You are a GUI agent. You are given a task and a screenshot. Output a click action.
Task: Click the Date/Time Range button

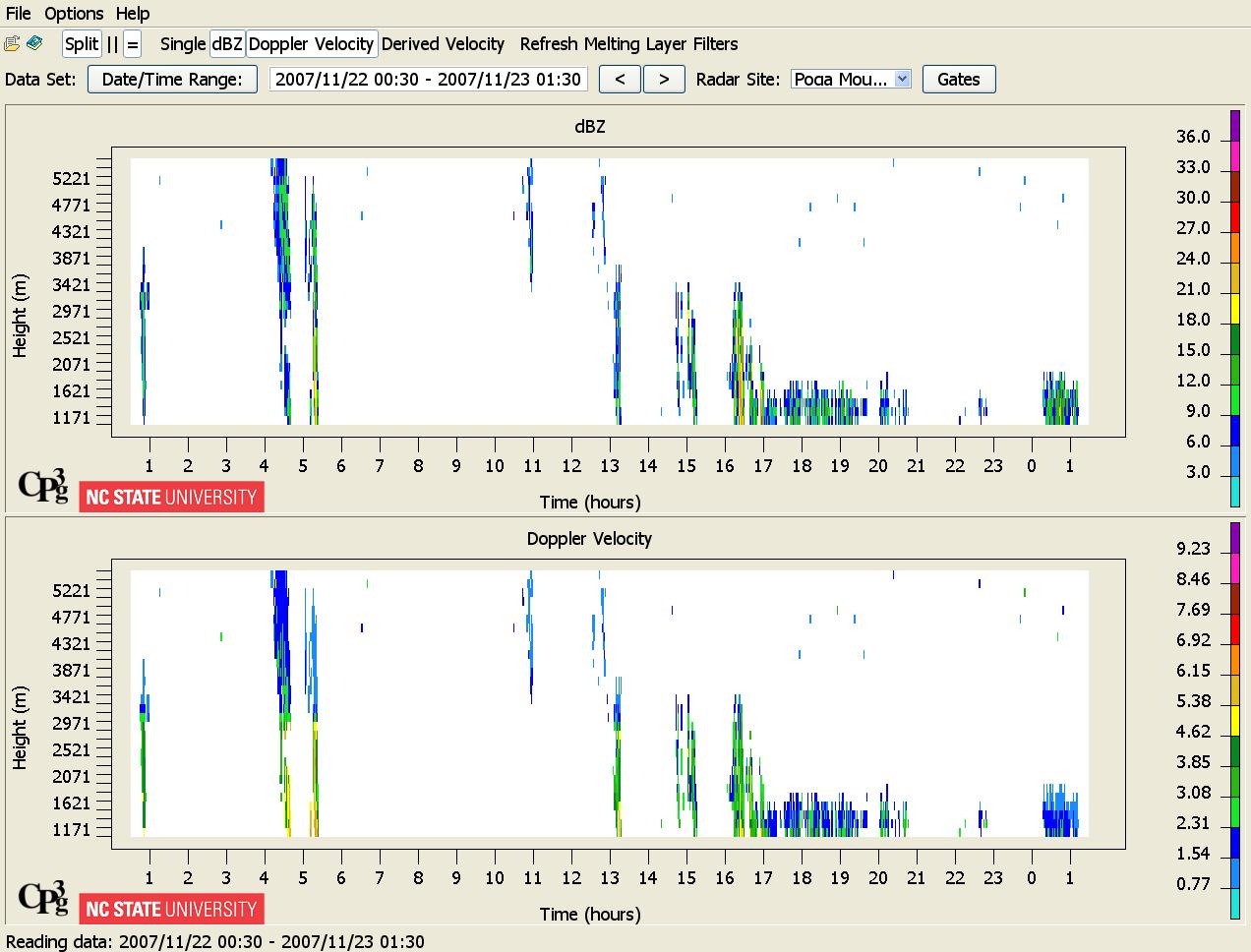point(172,80)
